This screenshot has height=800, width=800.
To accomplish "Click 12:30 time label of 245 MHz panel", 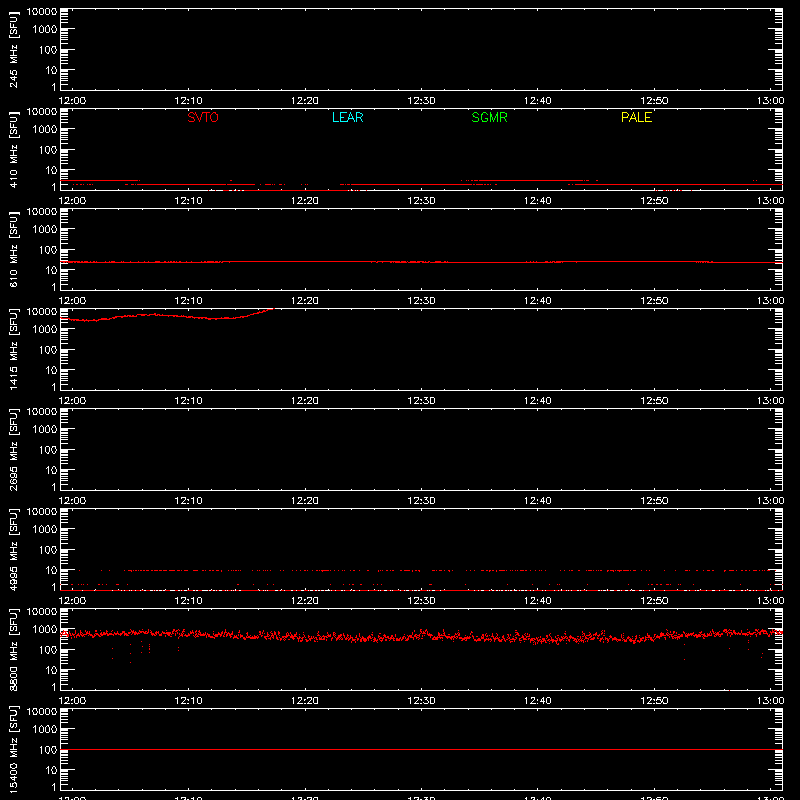I will [x=421, y=101].
